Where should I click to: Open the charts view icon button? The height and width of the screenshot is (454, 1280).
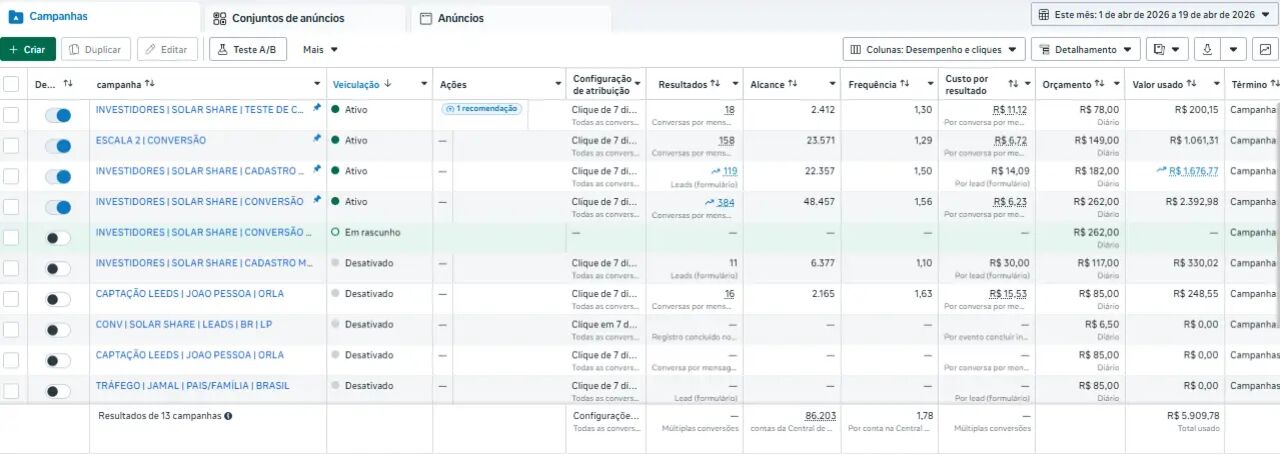click(1265, 49)
